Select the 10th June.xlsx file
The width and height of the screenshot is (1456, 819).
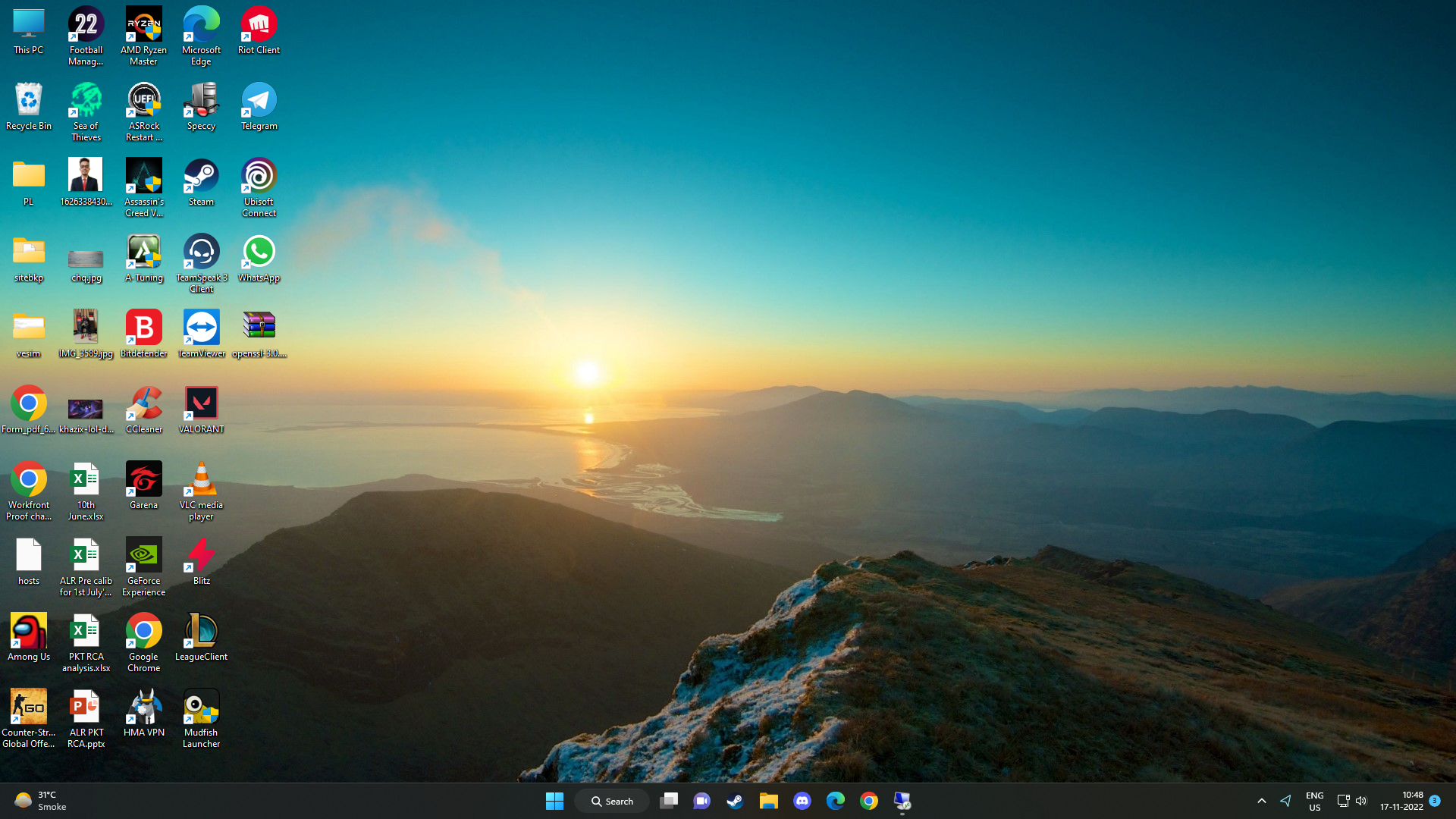click(86, 491)
